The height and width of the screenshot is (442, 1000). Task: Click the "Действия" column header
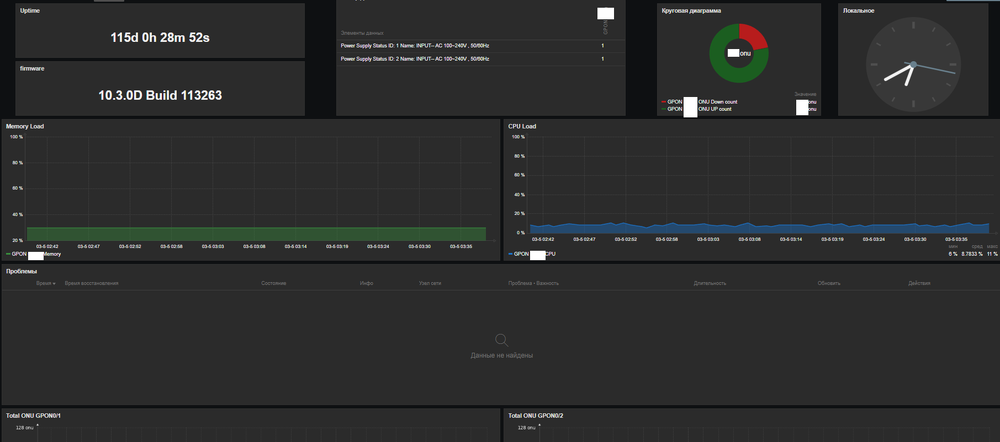[919, 283]
